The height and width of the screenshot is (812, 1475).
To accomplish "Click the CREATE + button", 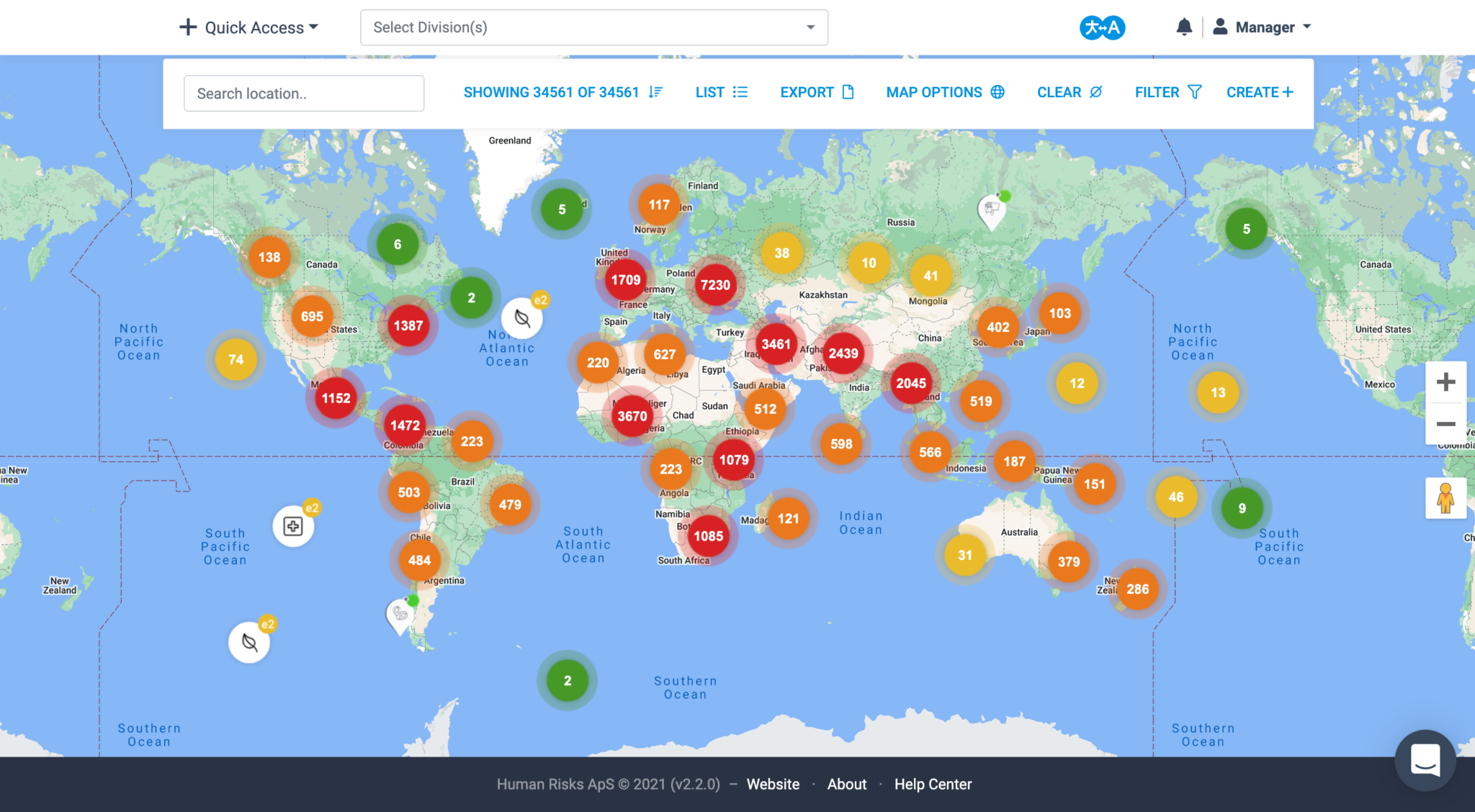I will 1260,92.
